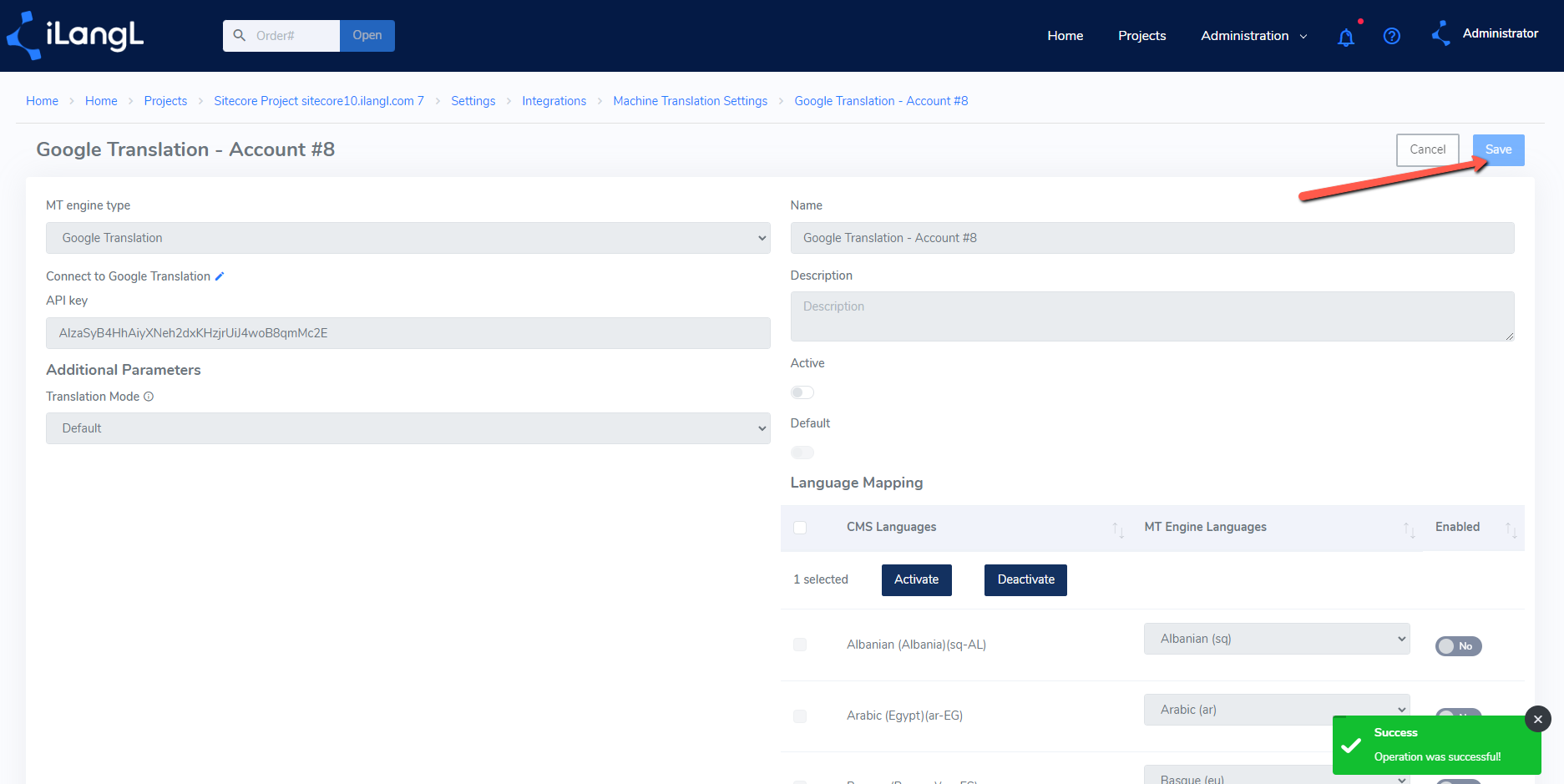Click the Activate button
The image size is (1564, 784).
pyautogui.click(x=916, y=580)
